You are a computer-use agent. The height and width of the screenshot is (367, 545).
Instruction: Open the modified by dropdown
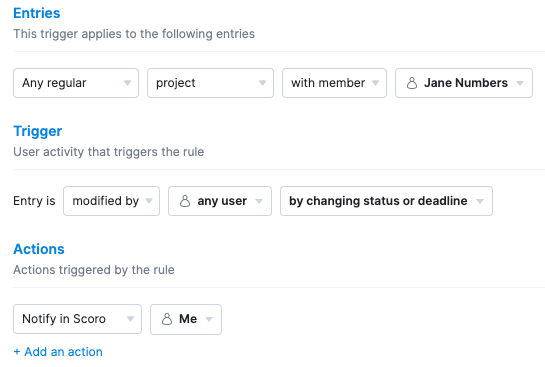pyautogui.click(x=112, y=201)
